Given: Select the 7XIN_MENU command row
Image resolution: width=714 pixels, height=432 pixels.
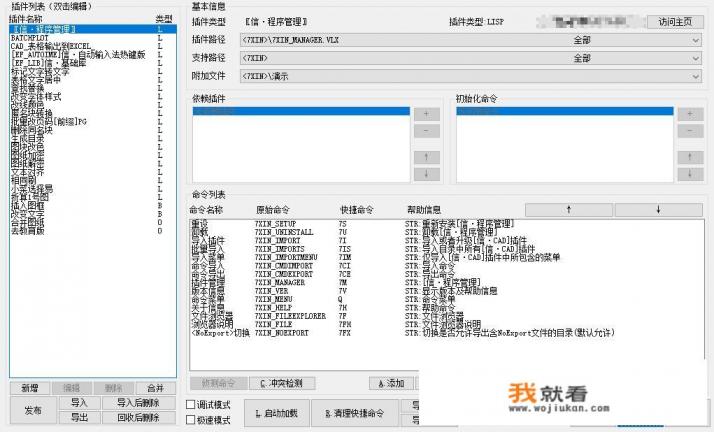Looking at the screenshot, I should (446, 299).
